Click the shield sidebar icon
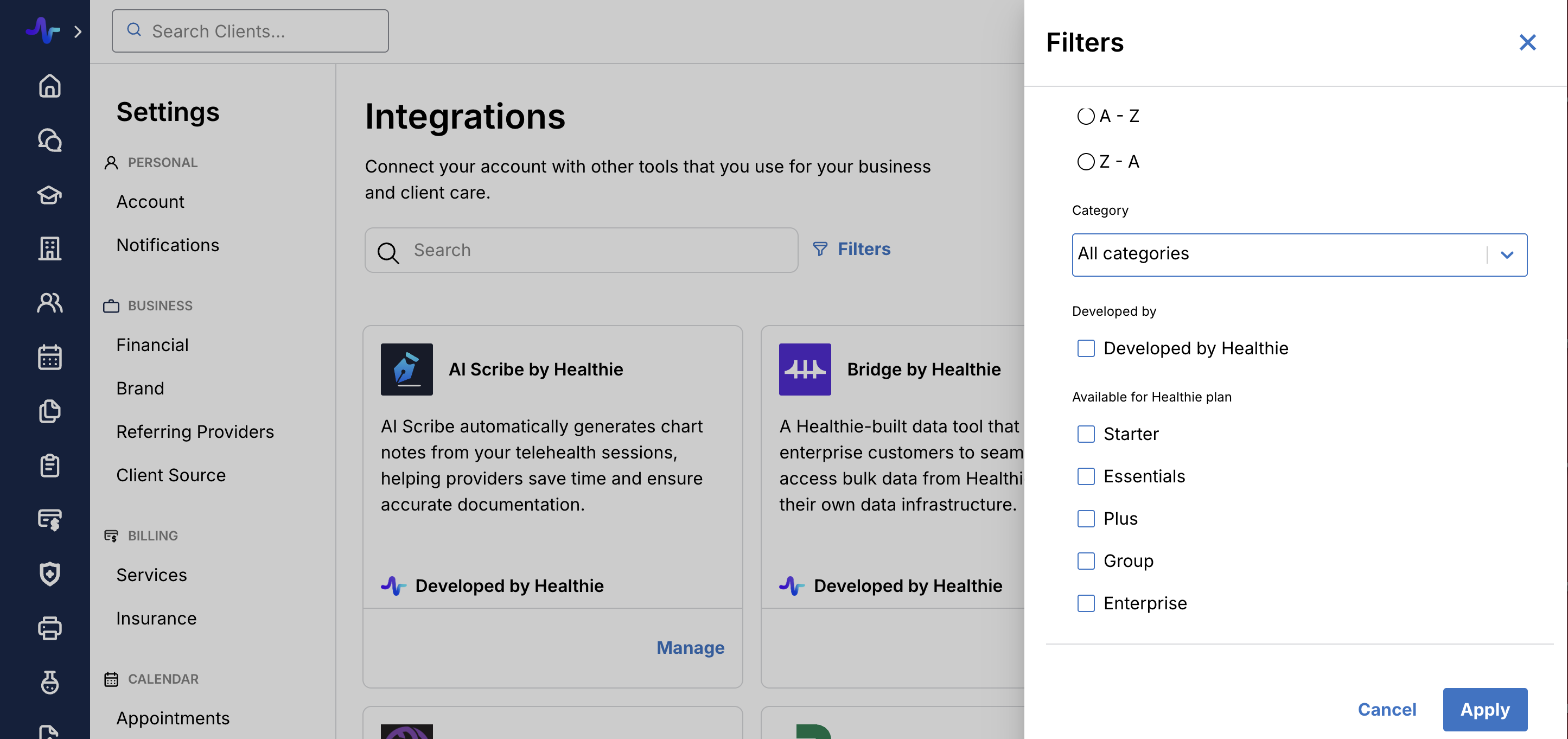The height and width of the screenshot is (739, 1568). click(49, 574)
